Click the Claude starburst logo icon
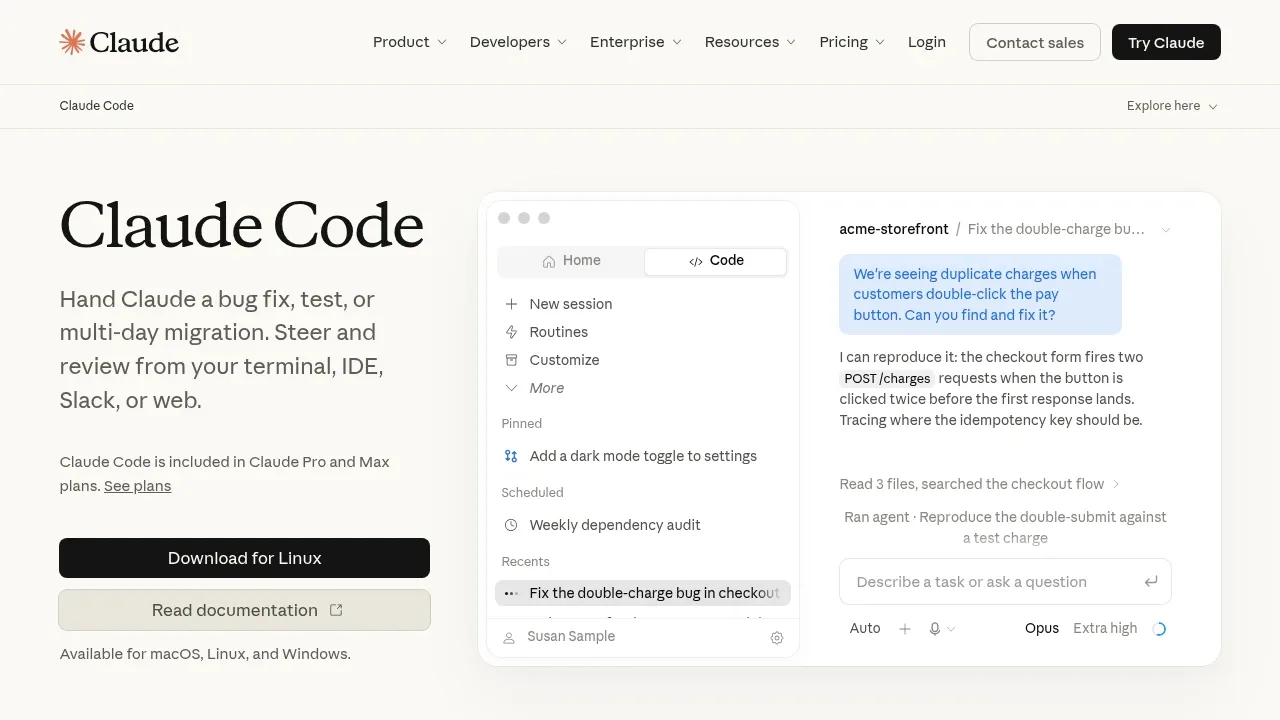The height and width of the screenshot is (720, 1280). click(72, 42)
